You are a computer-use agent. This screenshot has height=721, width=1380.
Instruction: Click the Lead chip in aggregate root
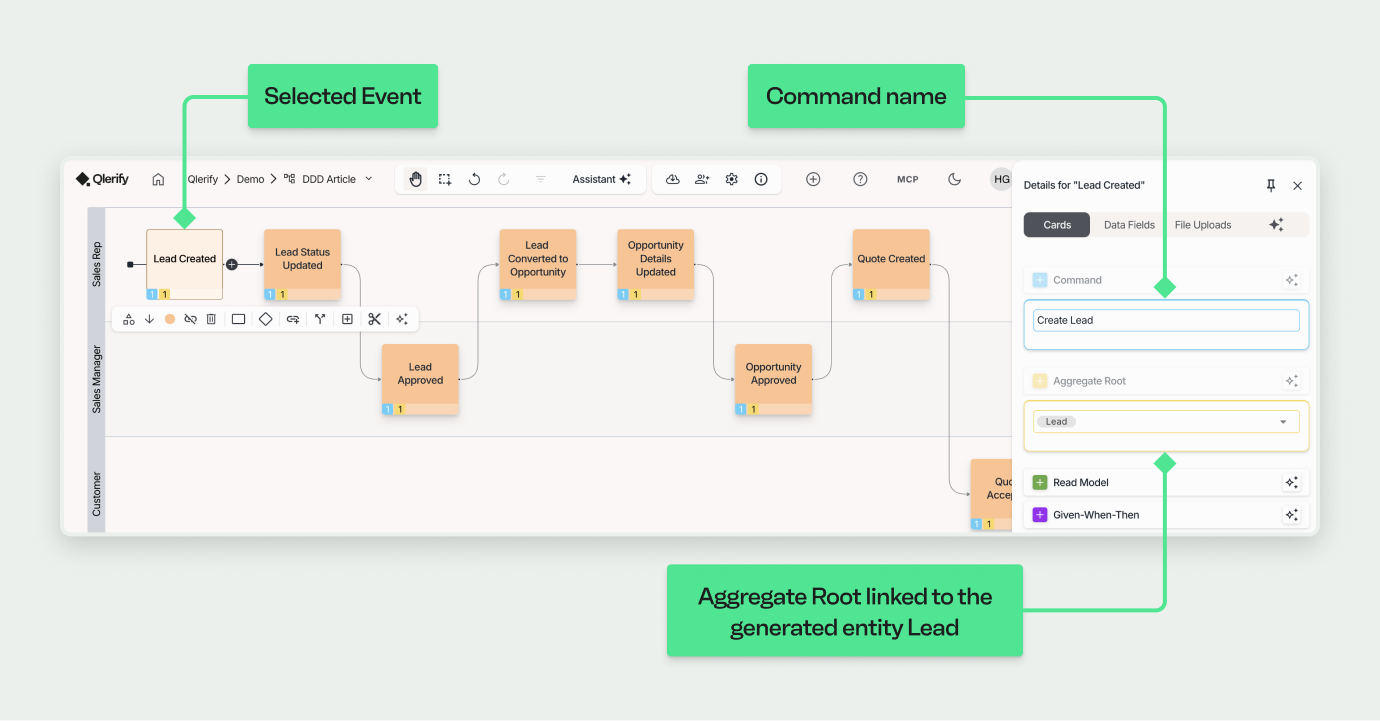click(1056, 422)
